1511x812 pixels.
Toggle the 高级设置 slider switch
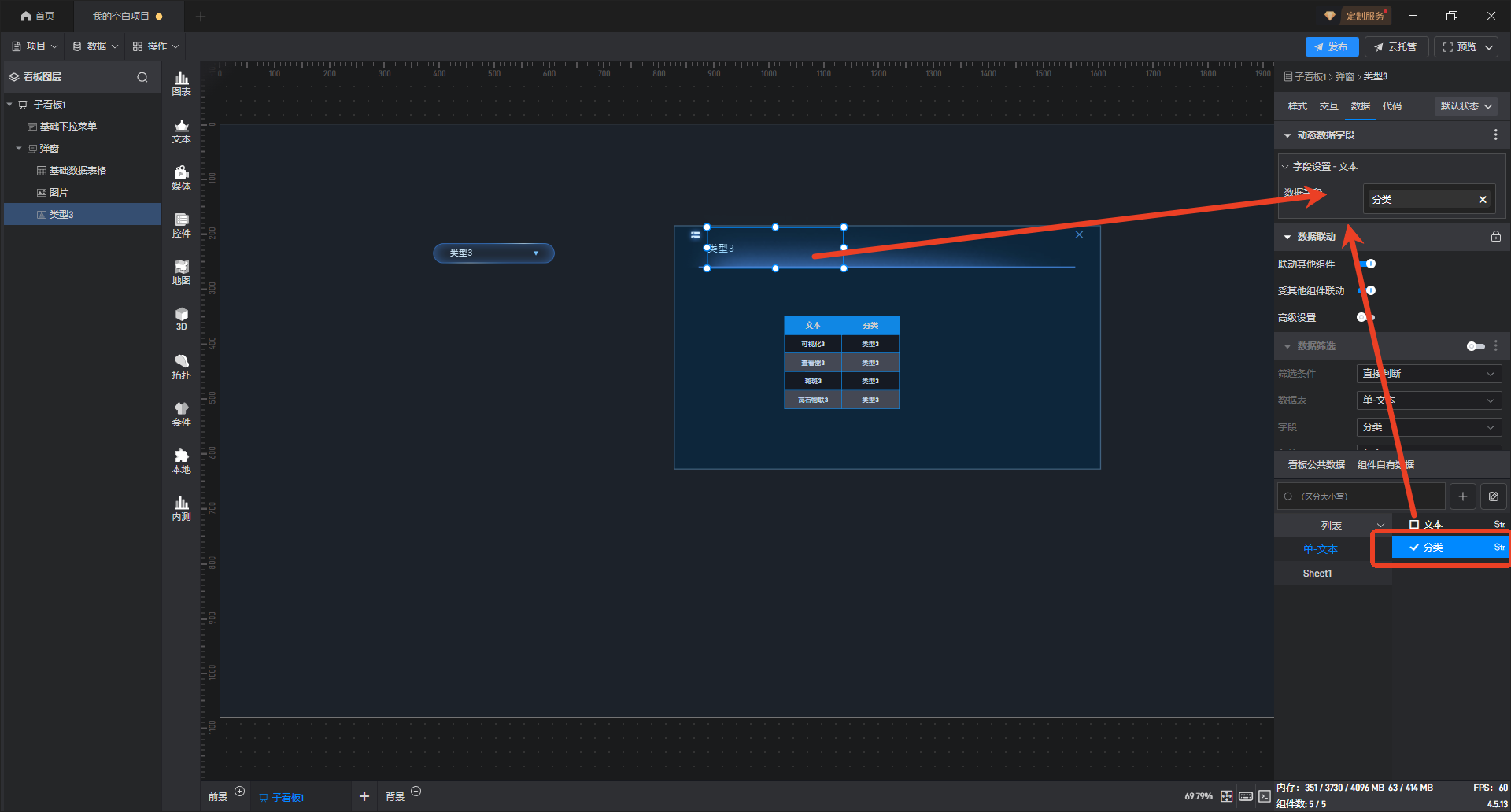(1365, 318)
